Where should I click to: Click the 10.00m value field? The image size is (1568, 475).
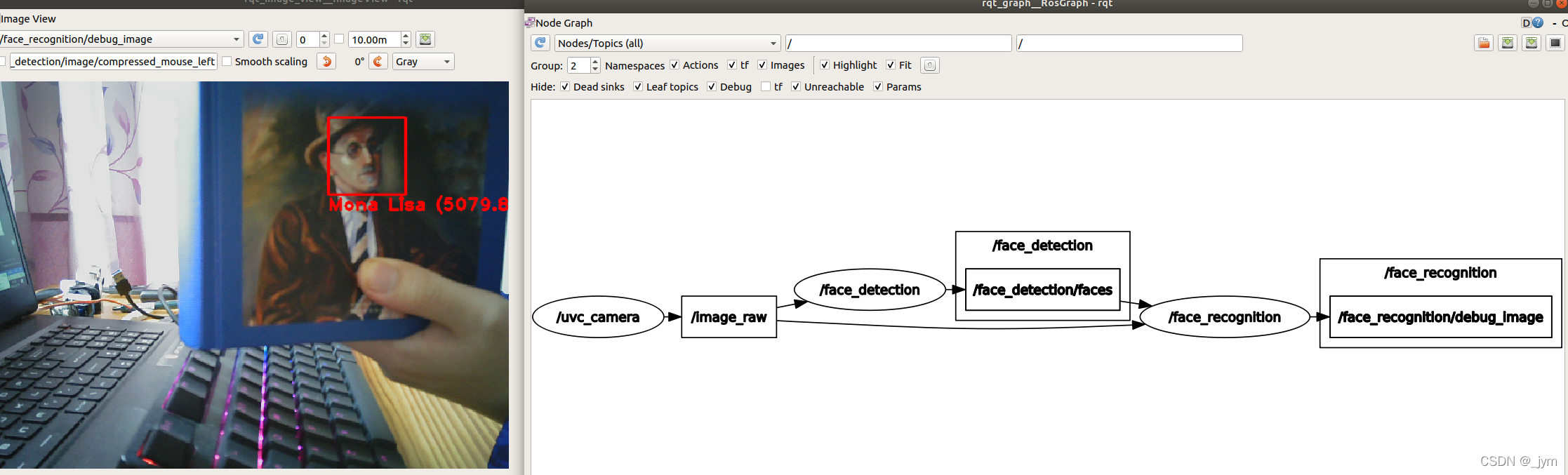(x=375, y=40)
